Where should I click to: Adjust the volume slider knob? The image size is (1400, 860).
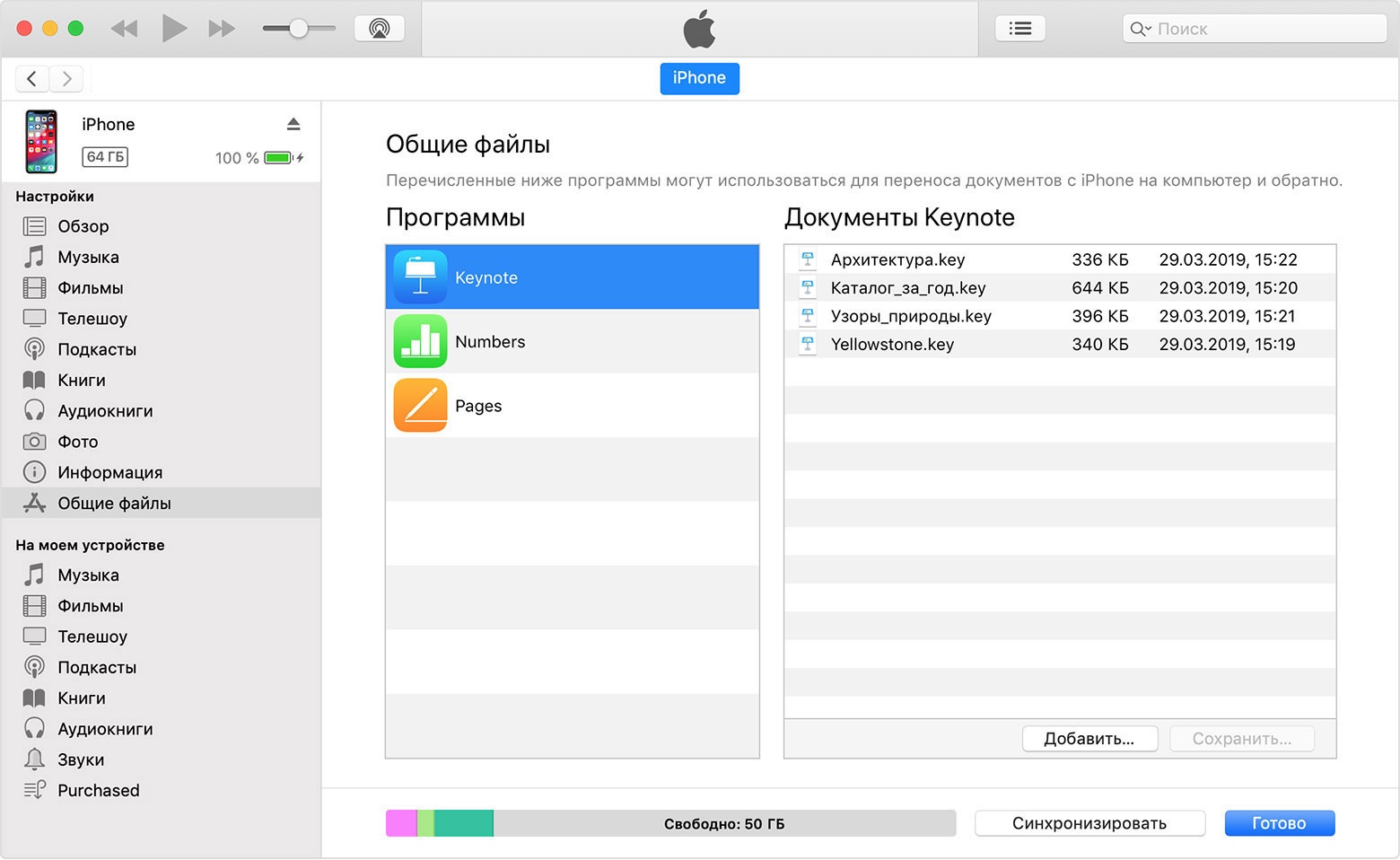pyautogui.click(x=299, y=29)
